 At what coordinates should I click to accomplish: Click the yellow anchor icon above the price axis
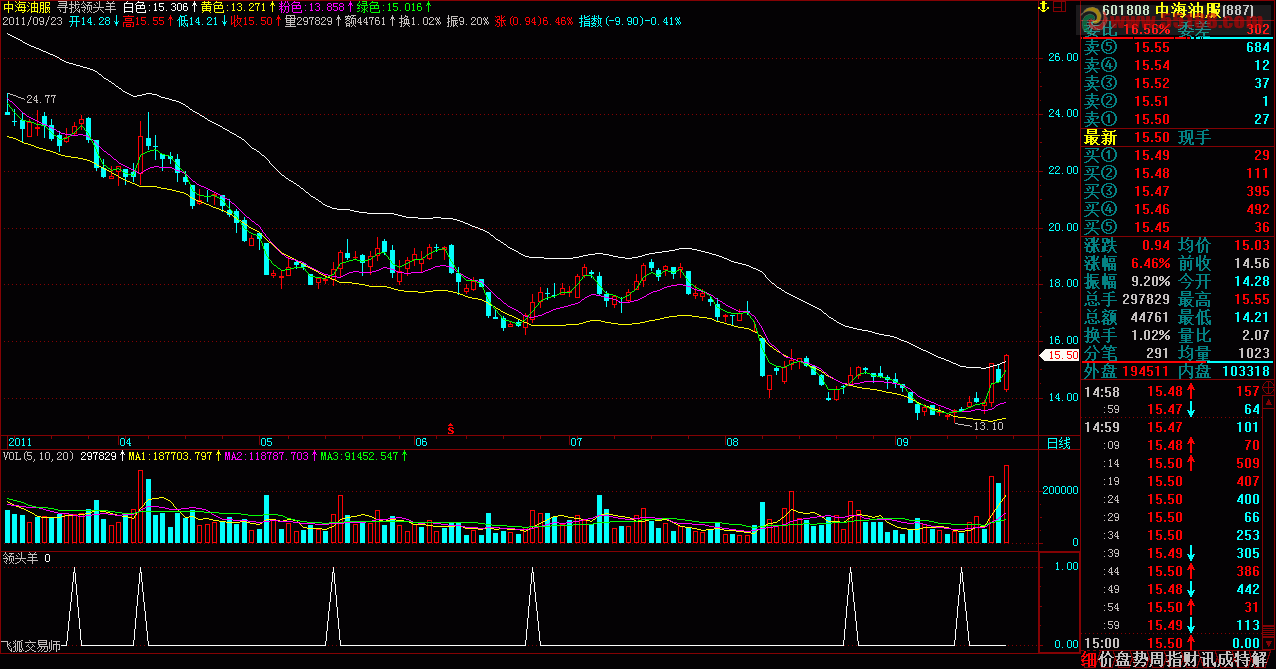tap(1043, 9)
